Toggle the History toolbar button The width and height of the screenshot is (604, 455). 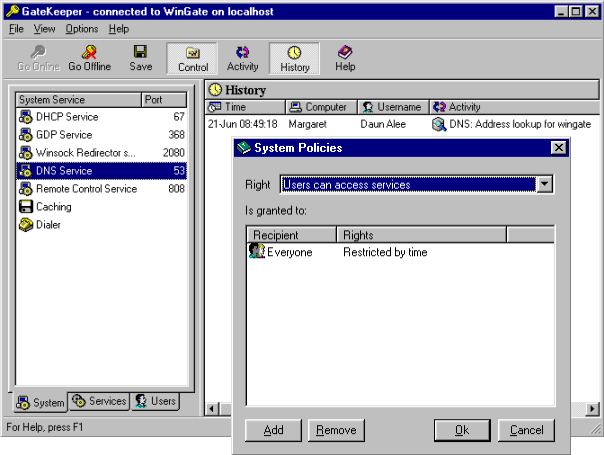coord(294,59)
